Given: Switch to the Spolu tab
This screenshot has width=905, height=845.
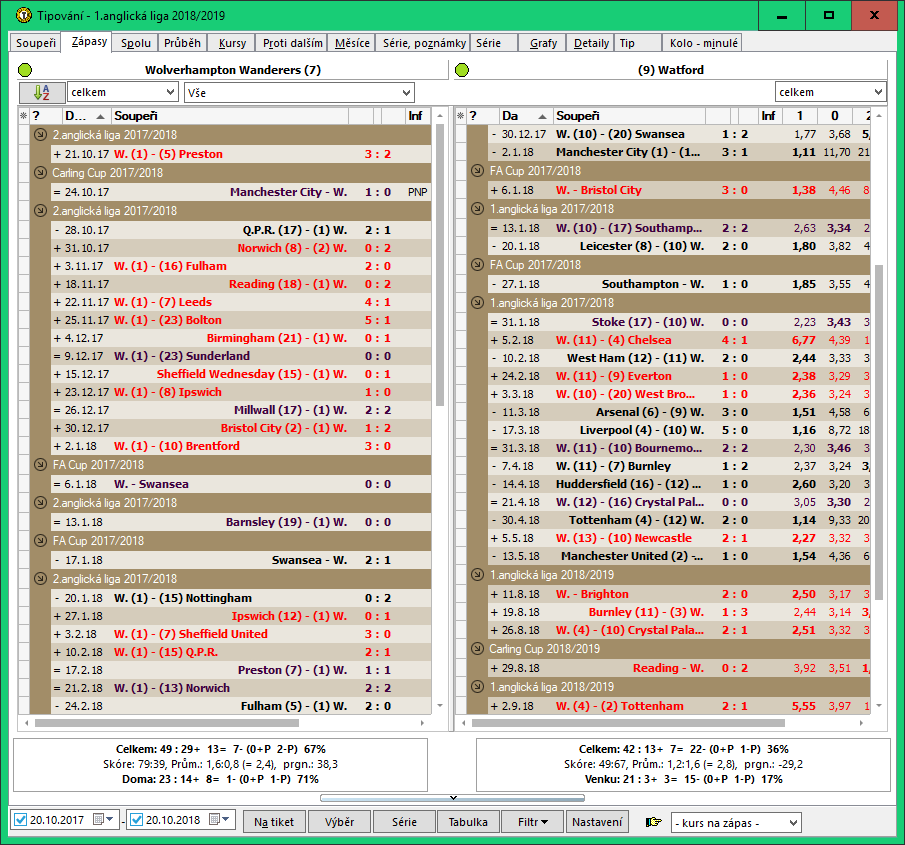Looking at the screenshot, I should click(x=136, y=43).
